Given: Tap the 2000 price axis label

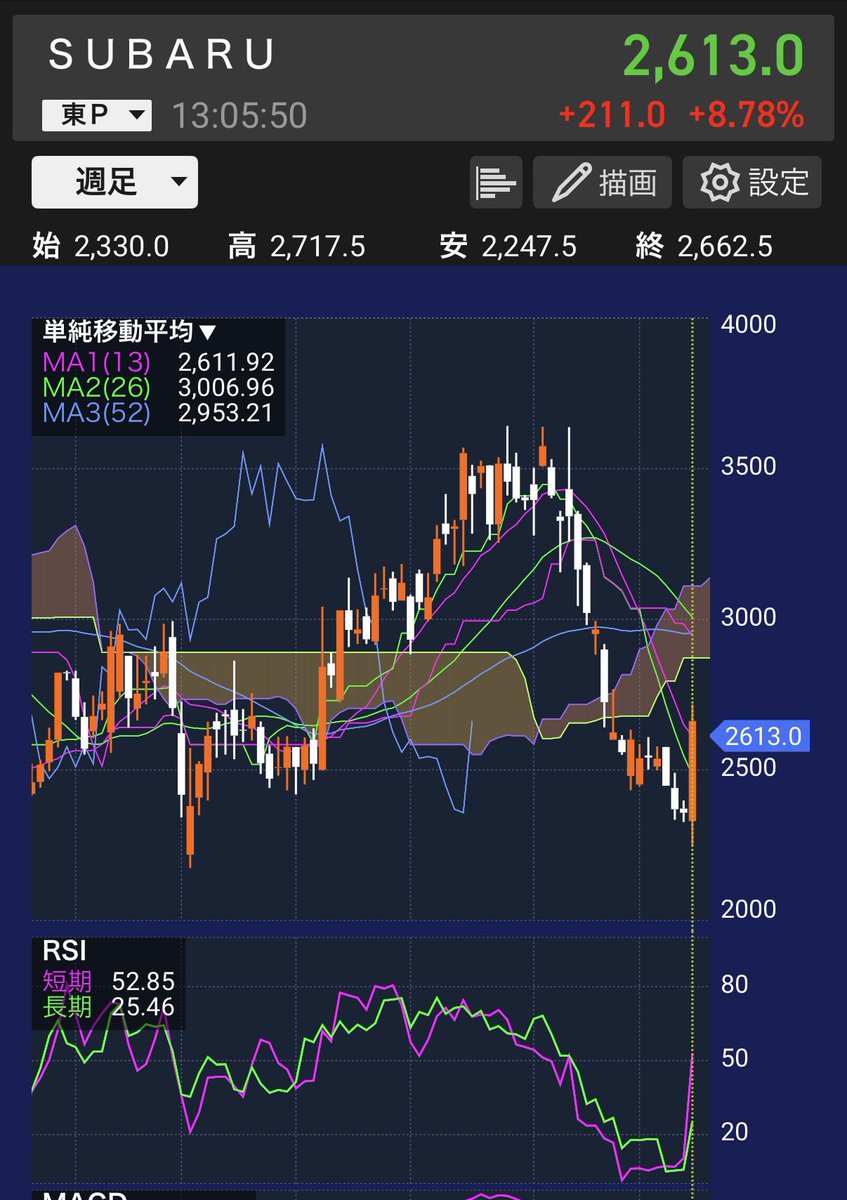Looking at the screenshot, I should pos(748,910).
